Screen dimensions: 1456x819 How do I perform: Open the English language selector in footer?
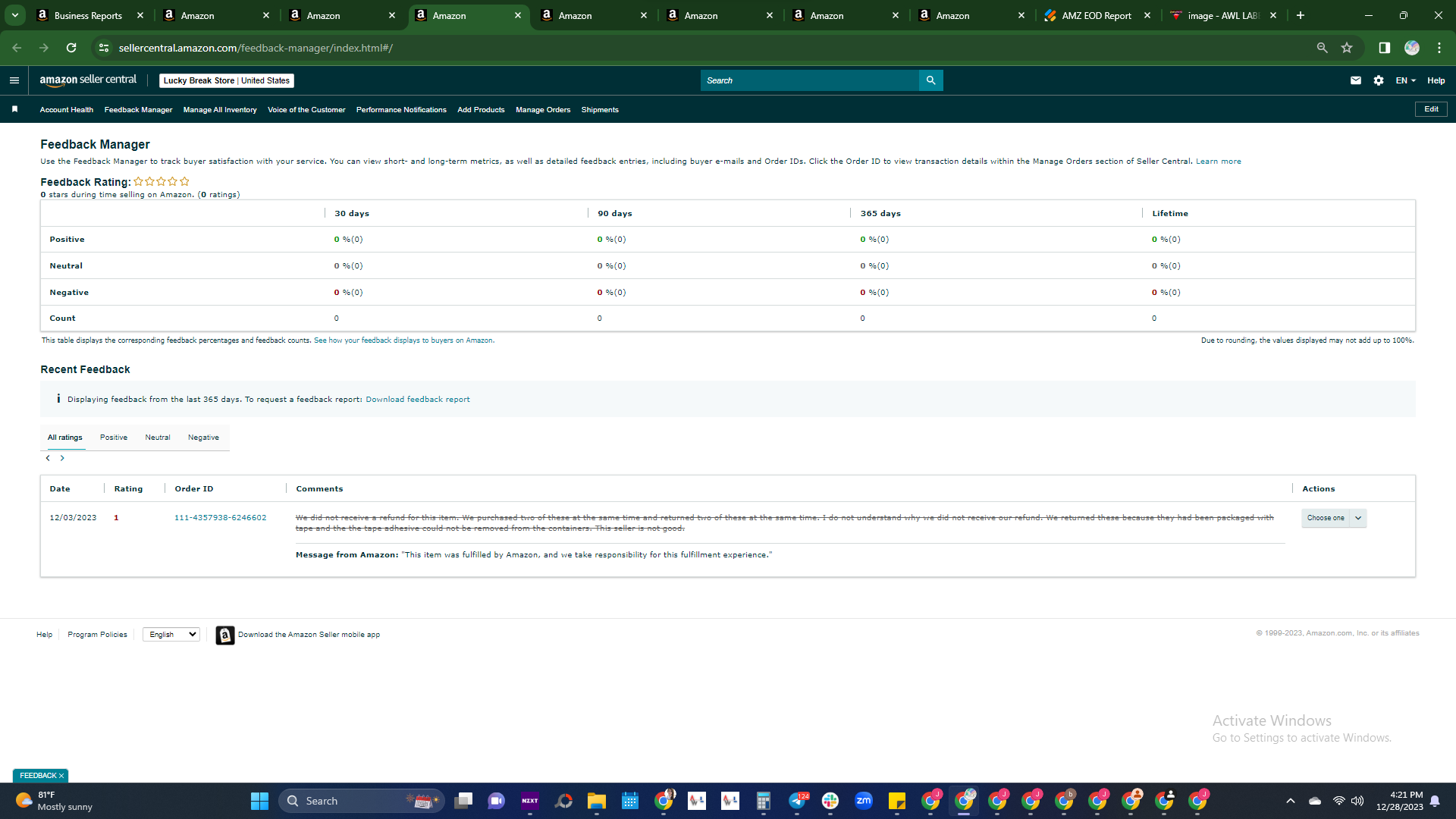(171, 635)
